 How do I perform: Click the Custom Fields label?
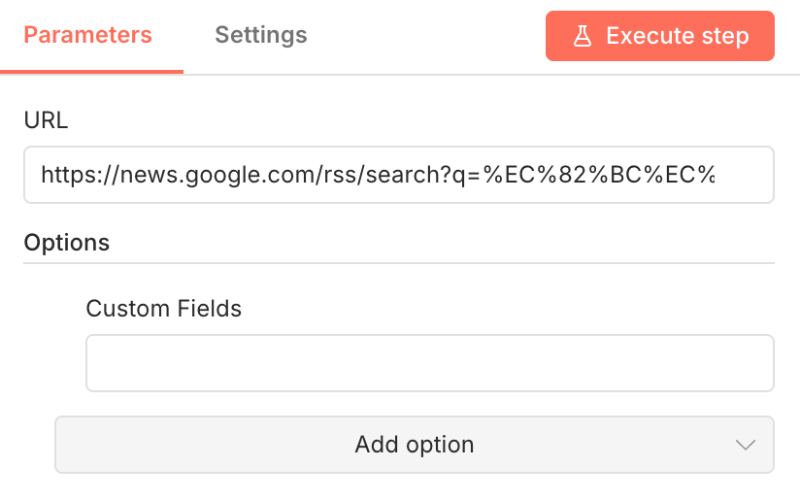point(164,308)
